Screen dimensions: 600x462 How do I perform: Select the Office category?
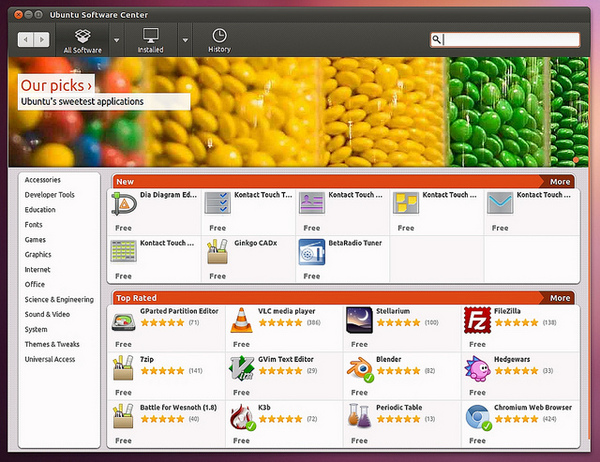tap(34, 284)
